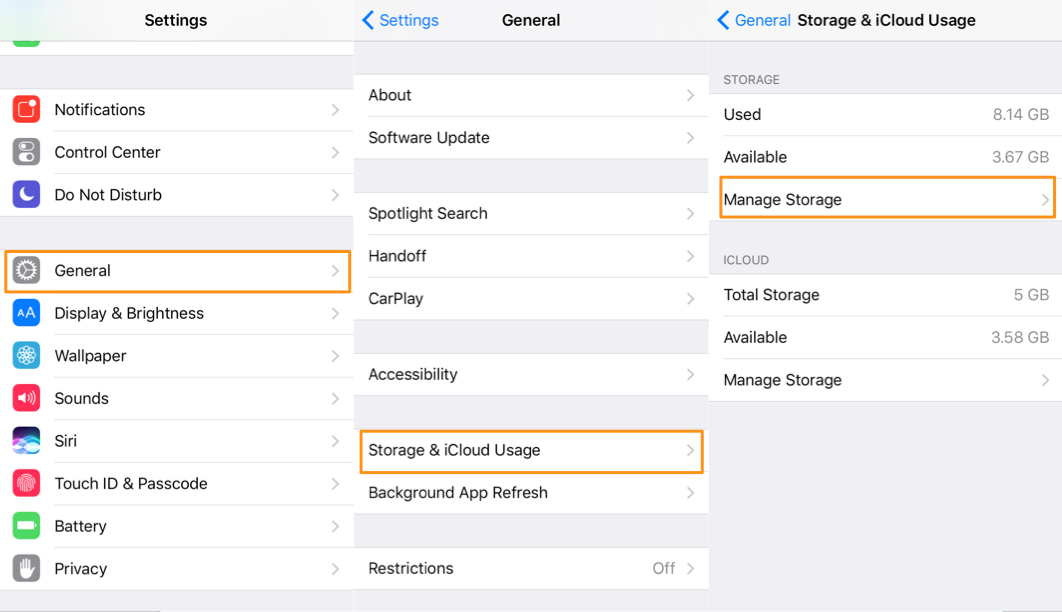Open Control Center via its toggle icon
Viewport: 1062px width, 612px height.
[26, 152]
